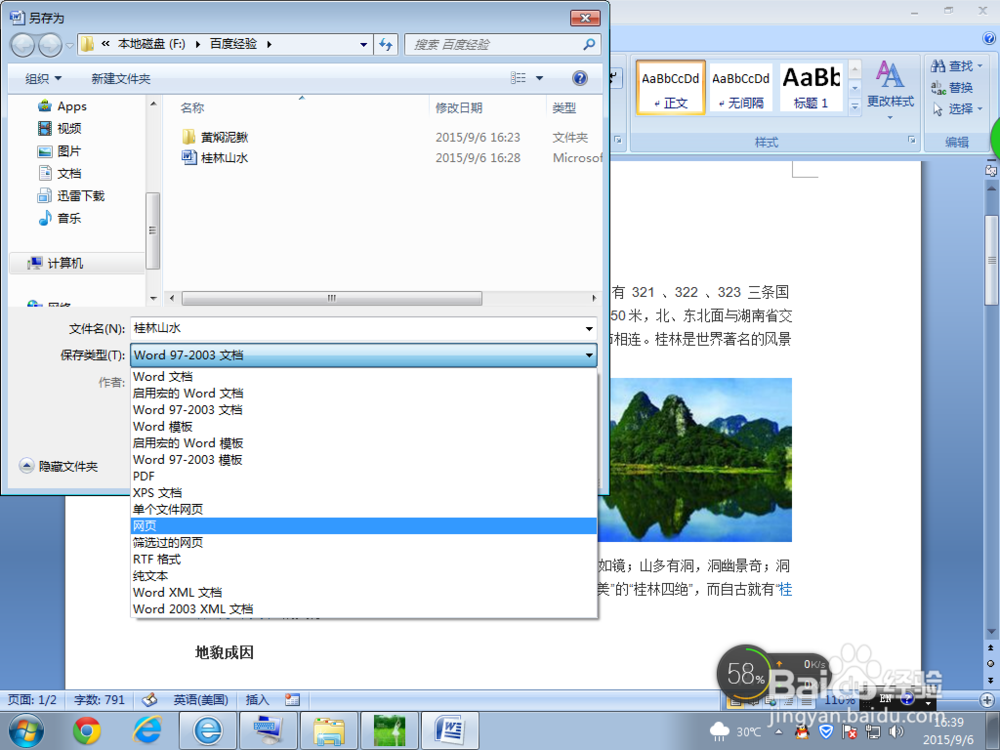1000x750 pixels.
Task: Open 音乐 library in sidebar
Action: point(60,218)
